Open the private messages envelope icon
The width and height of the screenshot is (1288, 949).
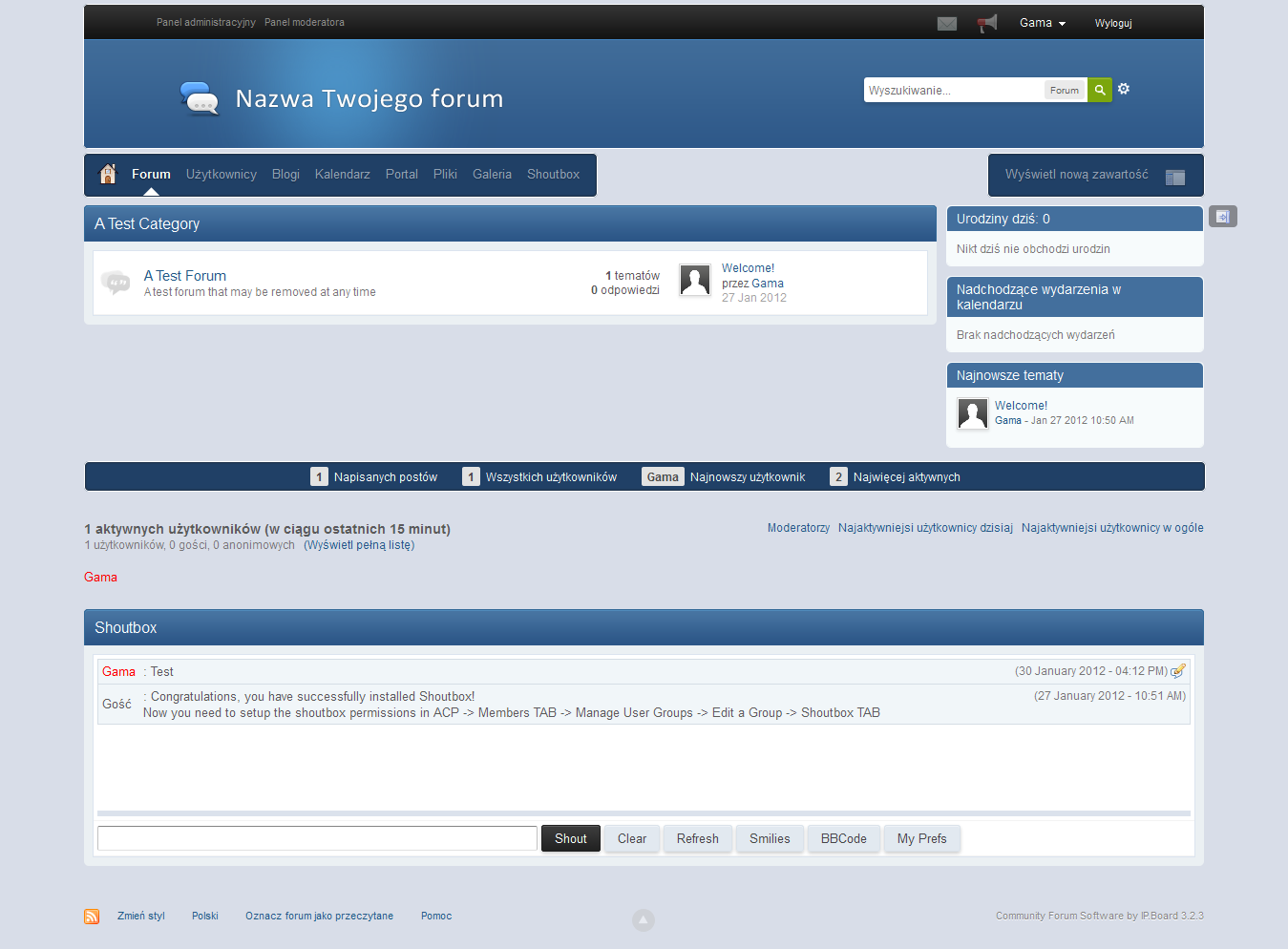coord(946,23)
